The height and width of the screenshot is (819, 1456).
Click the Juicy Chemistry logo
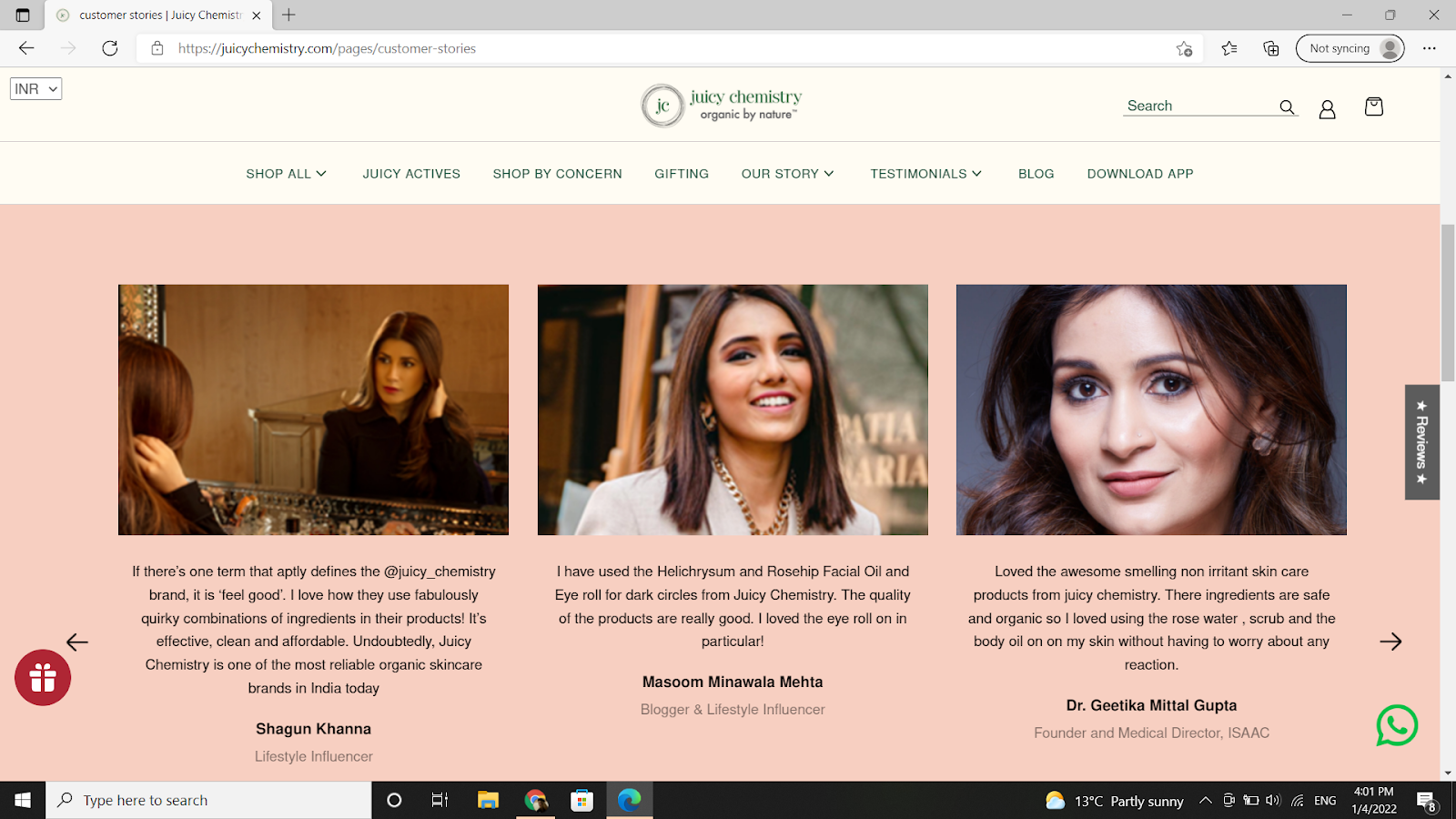coord(722,106)
